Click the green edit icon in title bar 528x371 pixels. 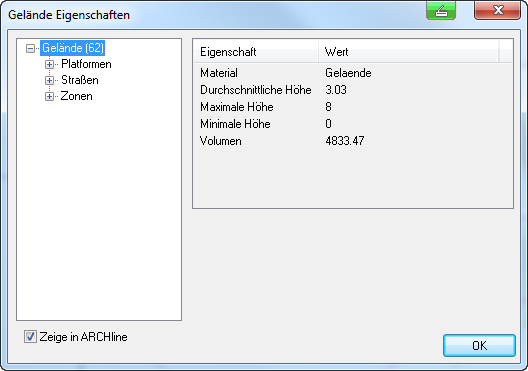point(441,11)
